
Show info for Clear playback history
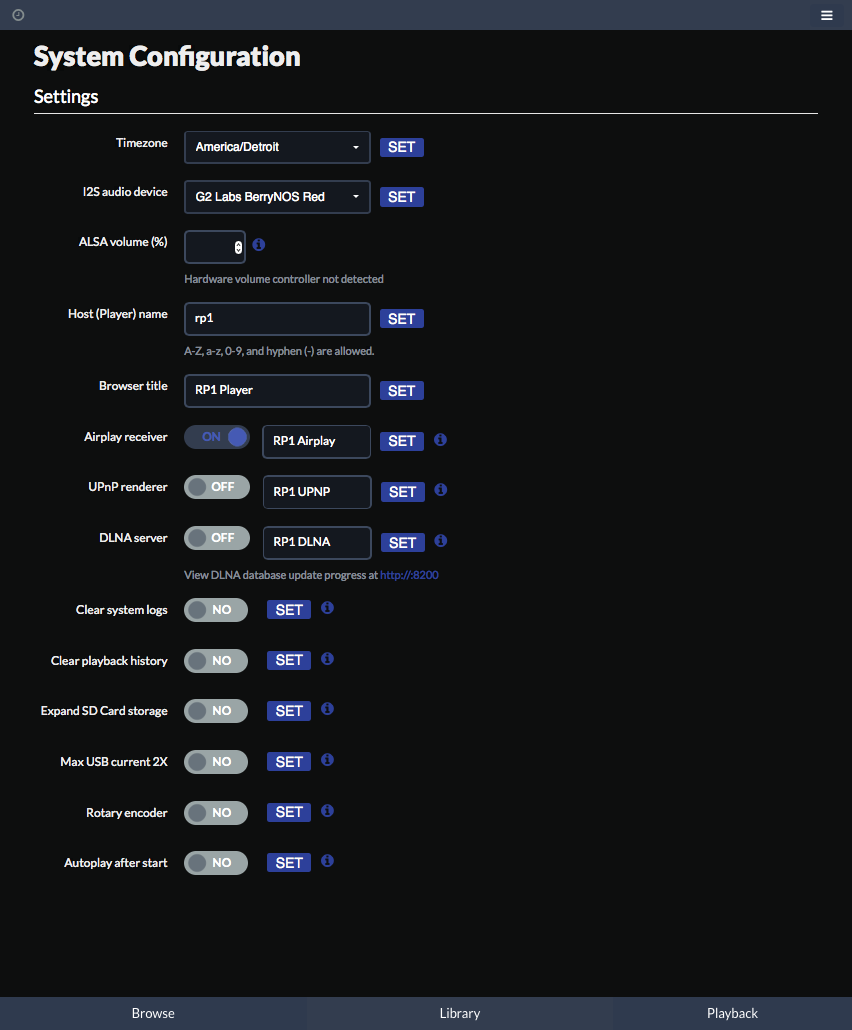[x=327, y=658]
